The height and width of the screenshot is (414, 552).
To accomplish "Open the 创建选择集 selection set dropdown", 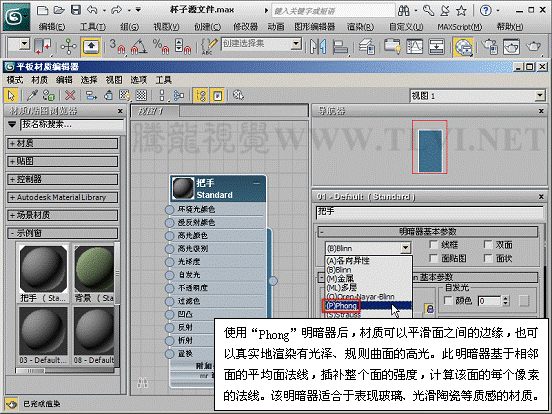I will [x=296, y=44].
